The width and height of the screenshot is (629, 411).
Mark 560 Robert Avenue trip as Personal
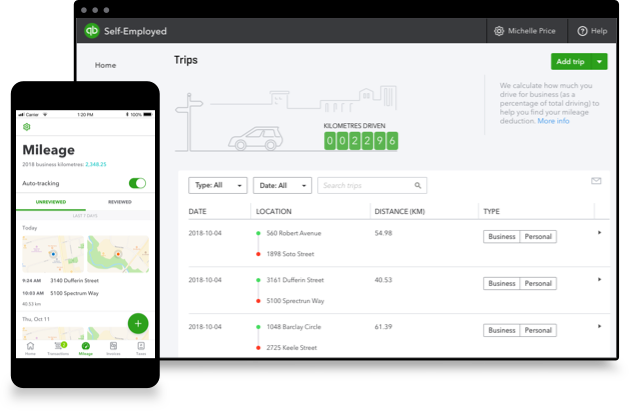pos(538,237)
